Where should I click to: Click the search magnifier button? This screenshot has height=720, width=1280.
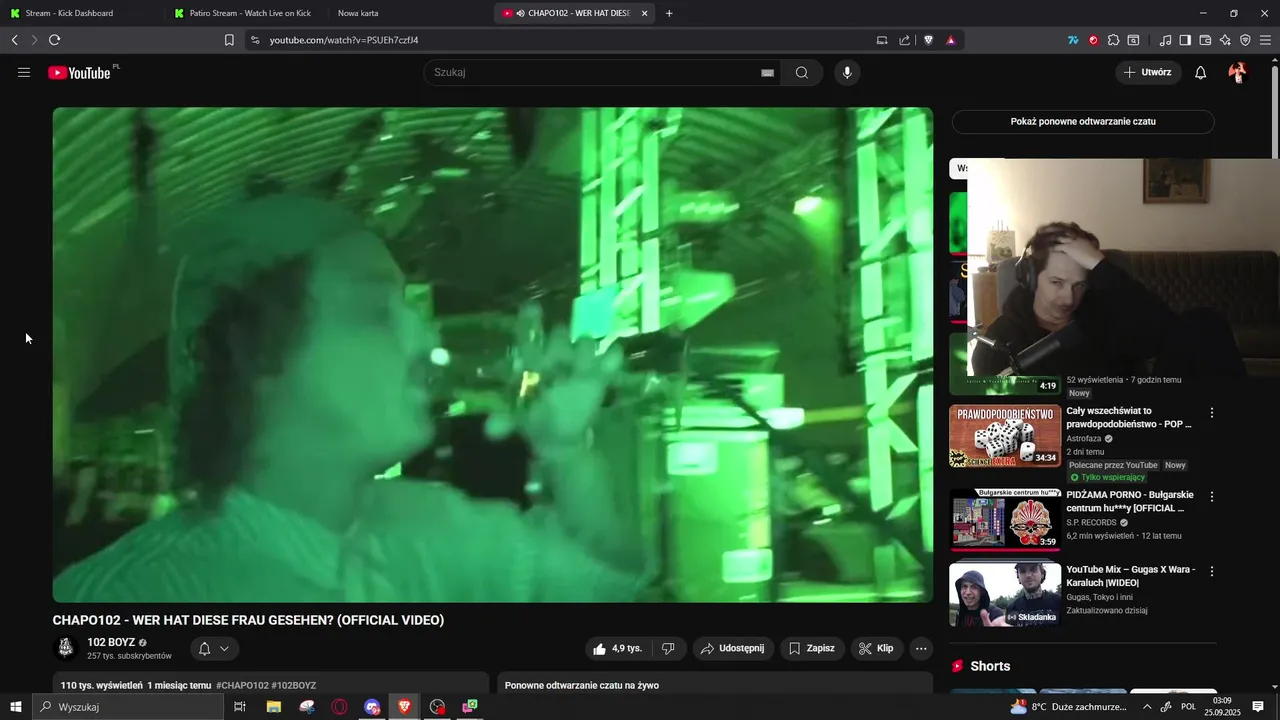(x=802, y=73)
